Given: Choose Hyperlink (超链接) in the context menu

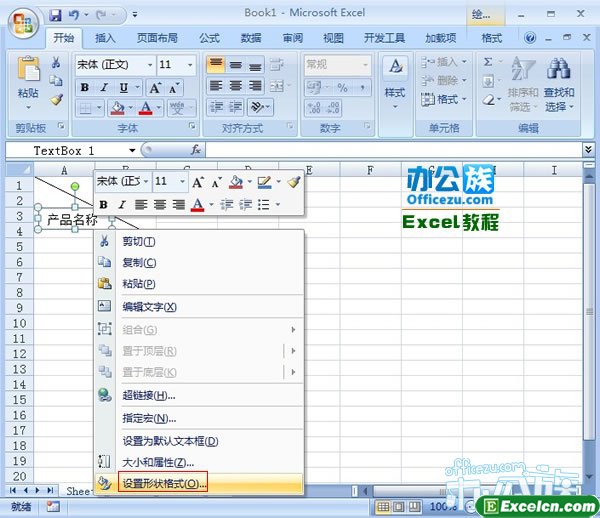Looking at the screenshot, I should pos(199,396).
